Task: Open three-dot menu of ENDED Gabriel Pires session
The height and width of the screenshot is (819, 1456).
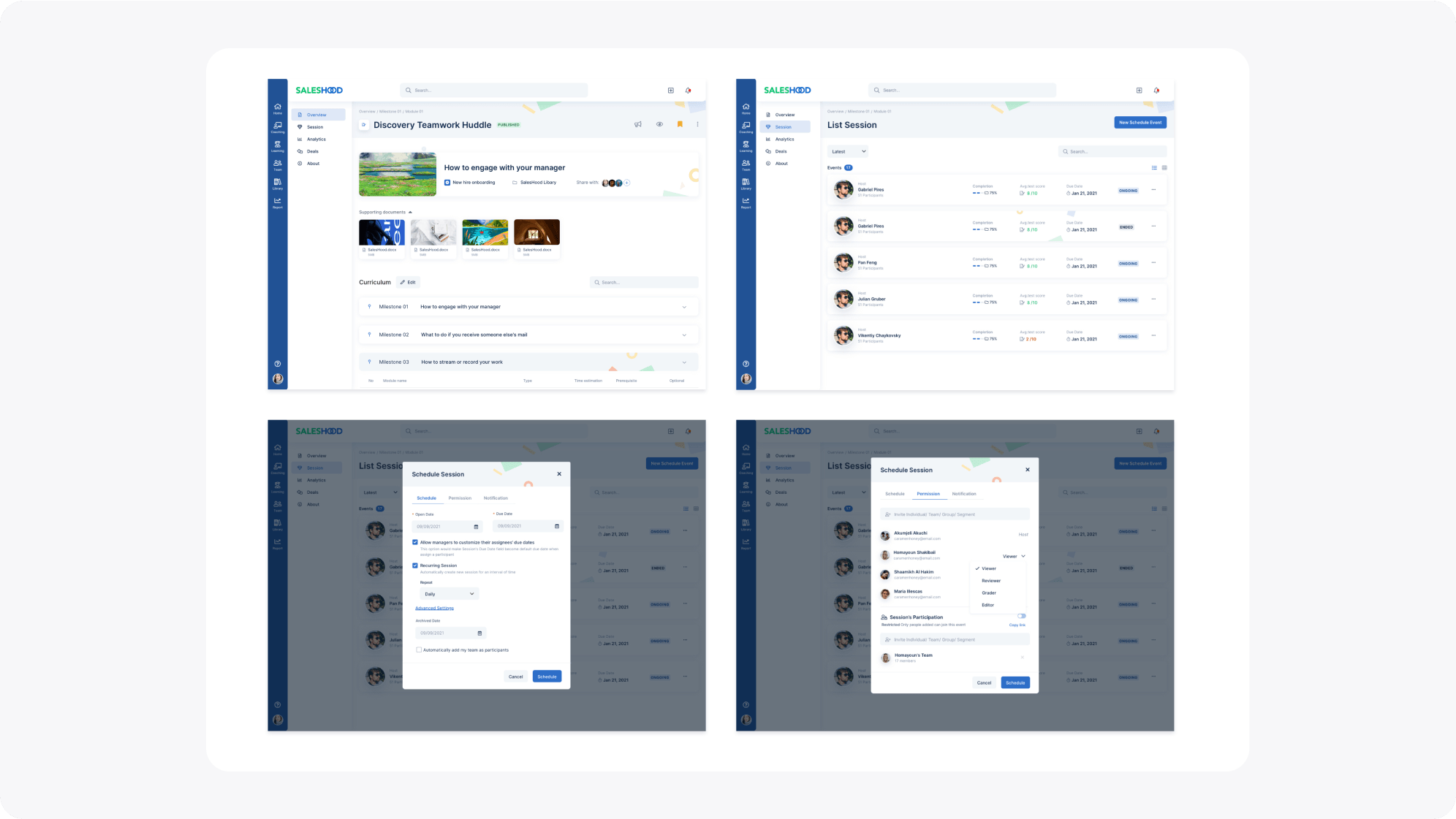Action: click(1154, 226)
